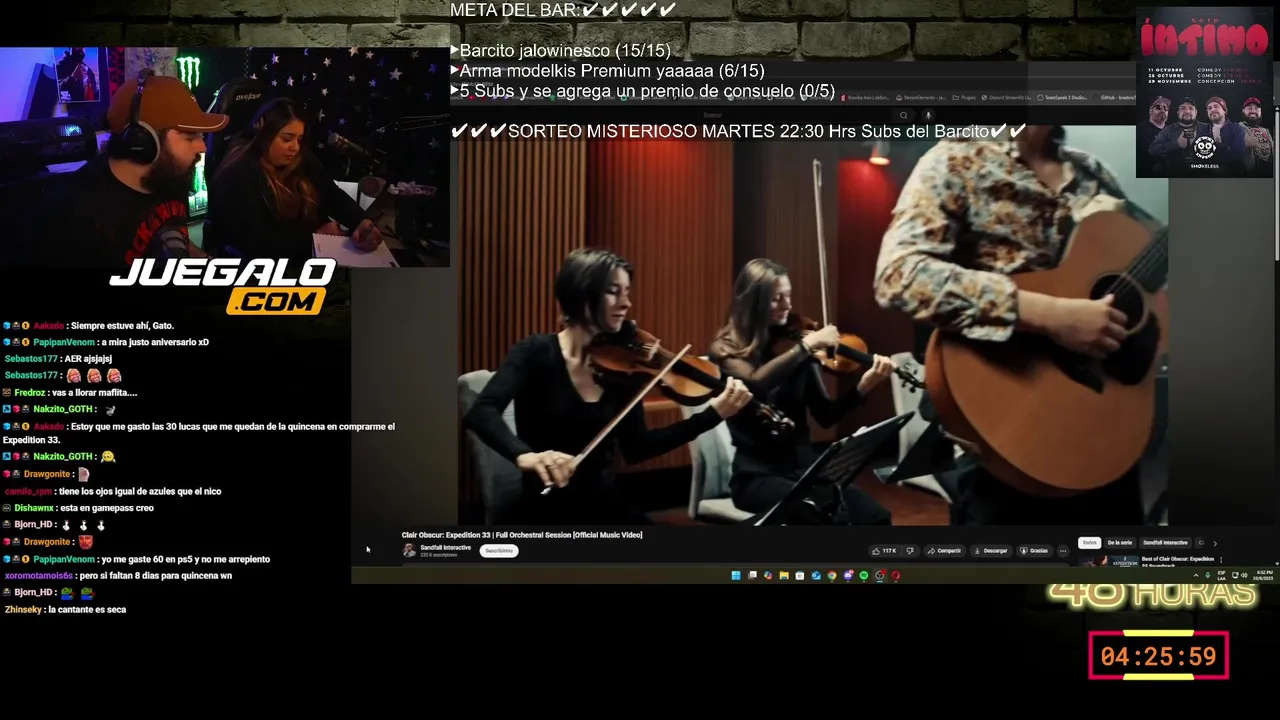Click Fredroz's 'vas a llorar mafiita' message
The height and width of the screenshot is (720, 1280).
coord(70,393)
